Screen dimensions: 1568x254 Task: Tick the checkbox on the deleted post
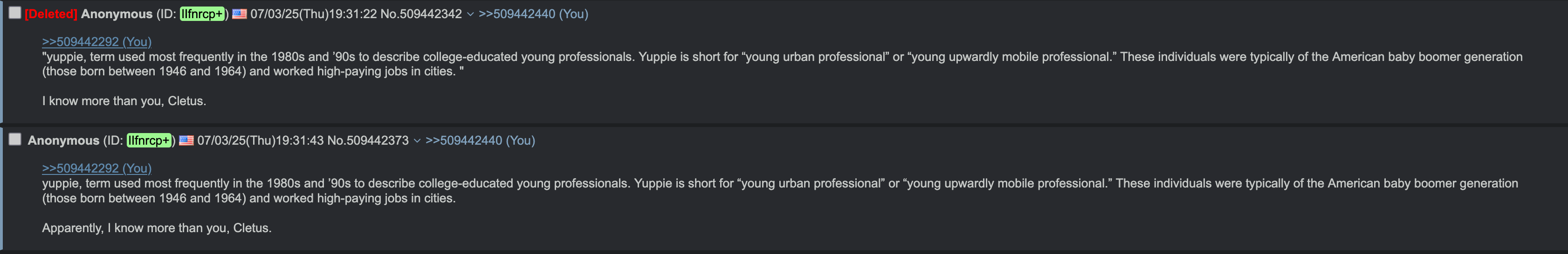14,13
